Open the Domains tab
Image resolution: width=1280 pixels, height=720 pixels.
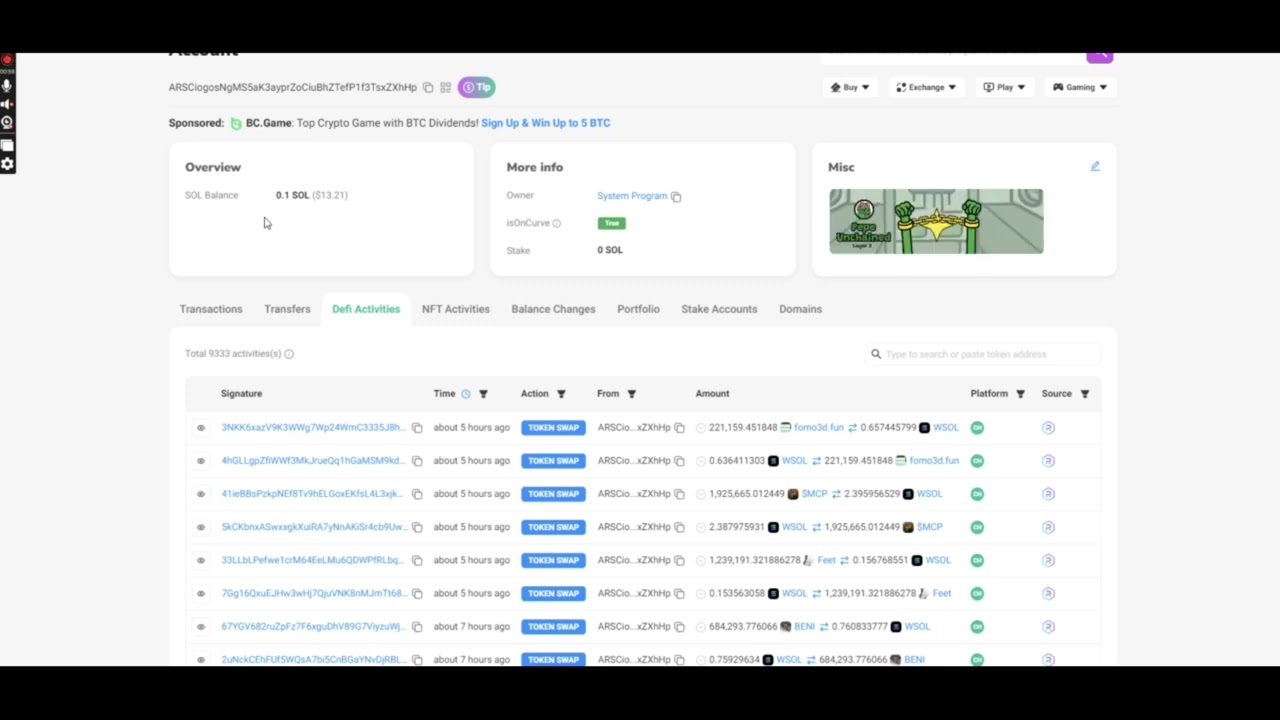(800, 309)
